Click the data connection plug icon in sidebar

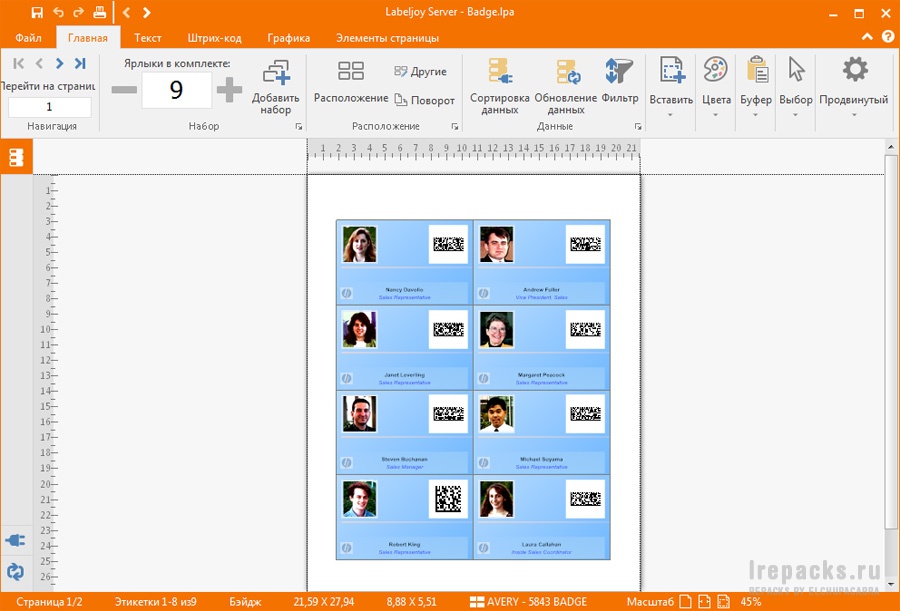15,540
